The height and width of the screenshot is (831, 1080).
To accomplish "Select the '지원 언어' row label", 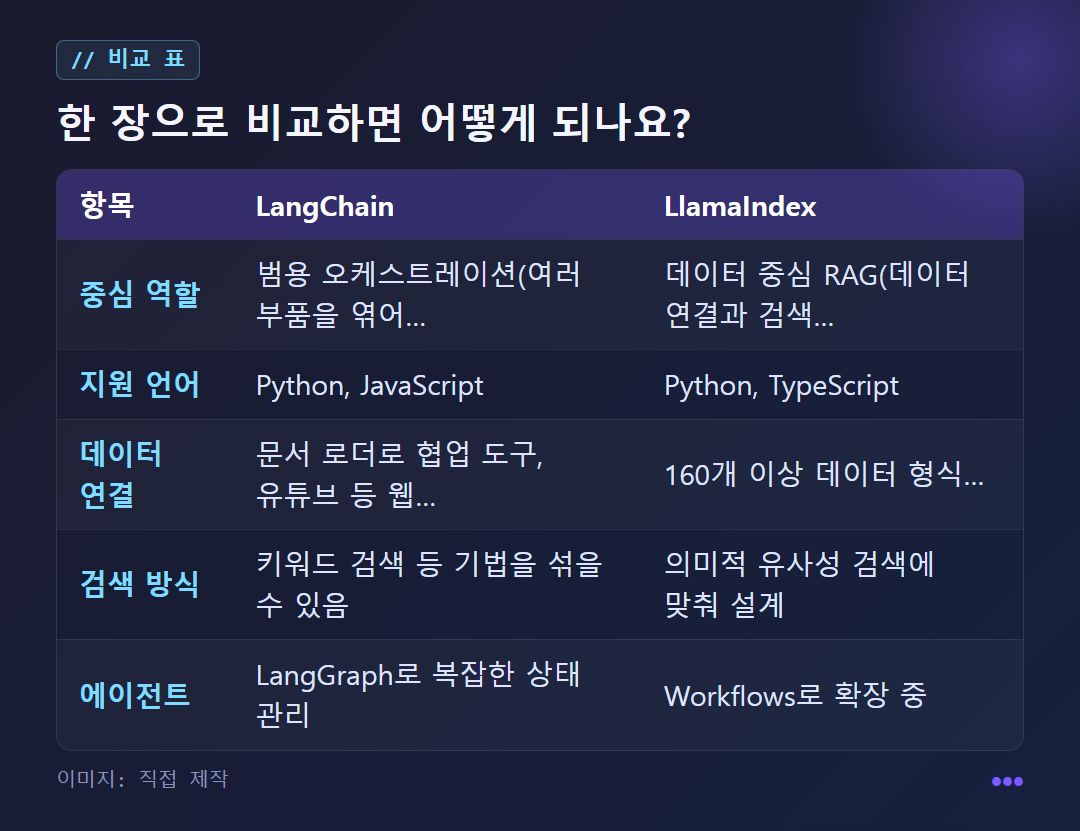I will (x=140, y=384).
